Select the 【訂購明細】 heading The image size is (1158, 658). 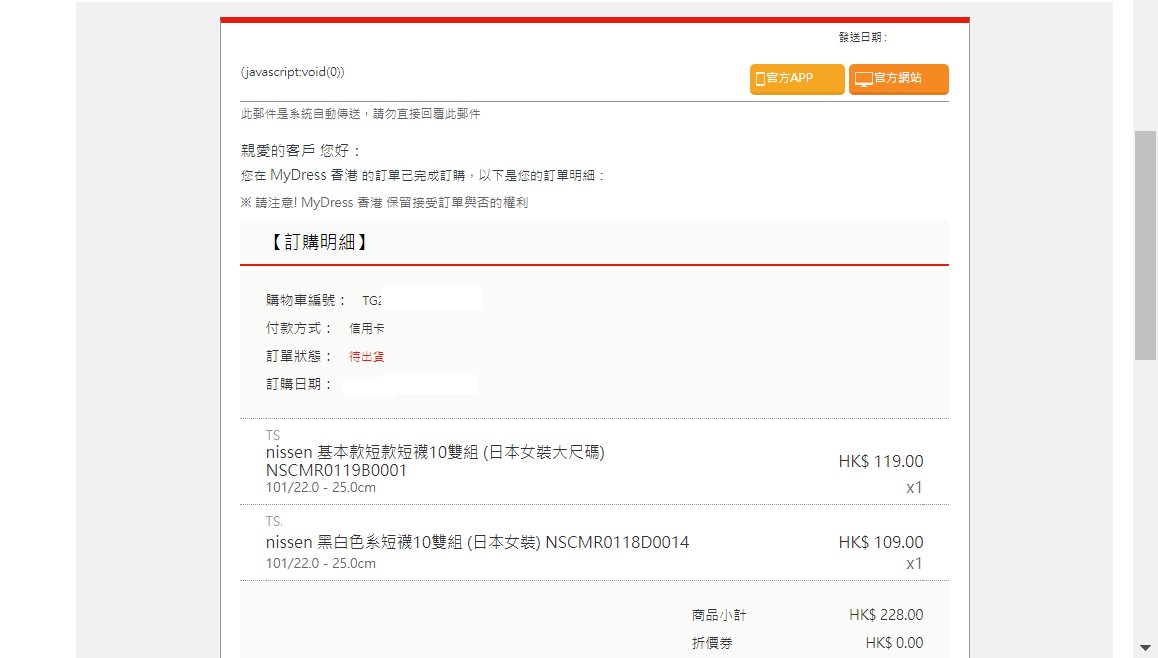pos(319,241)
